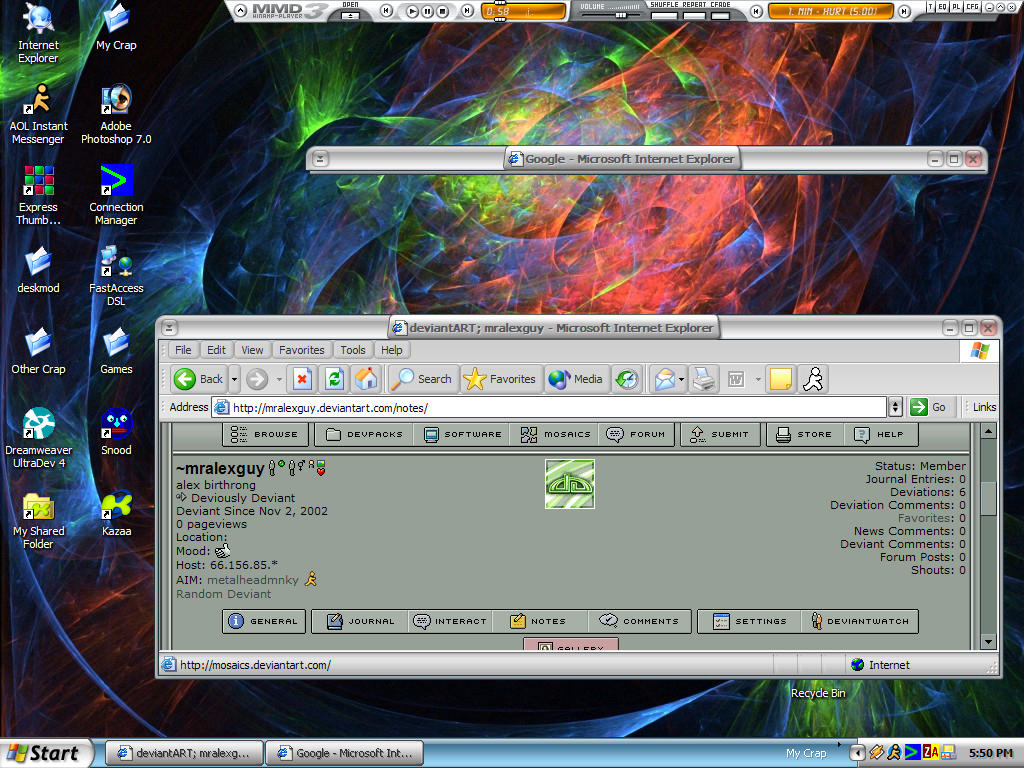Click the Home button in IE toolbar
Image resolution: width=1024 pixels, height=768 pixels.
pyautogui.click(x=366, y=379)
